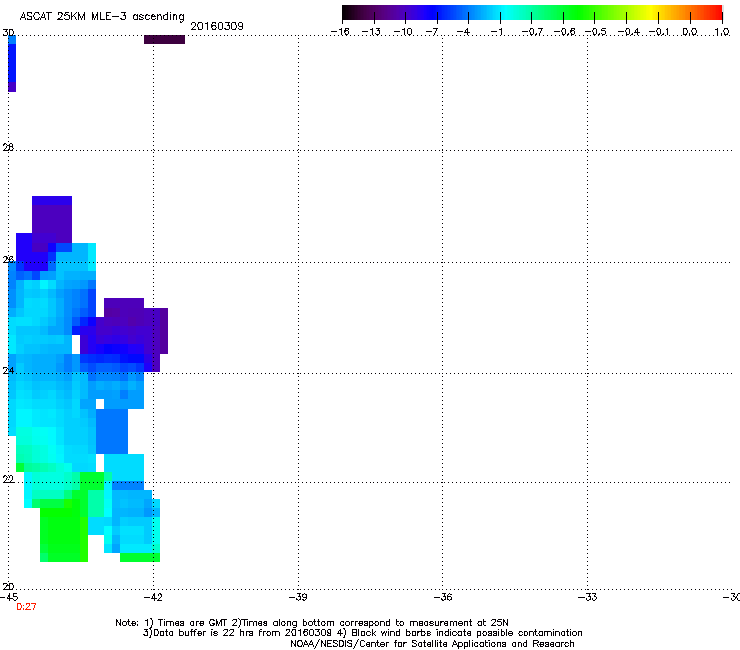Click the color scale label -0.1
Viewport: 740px width, 650px height.
click(x=659, y=32)
